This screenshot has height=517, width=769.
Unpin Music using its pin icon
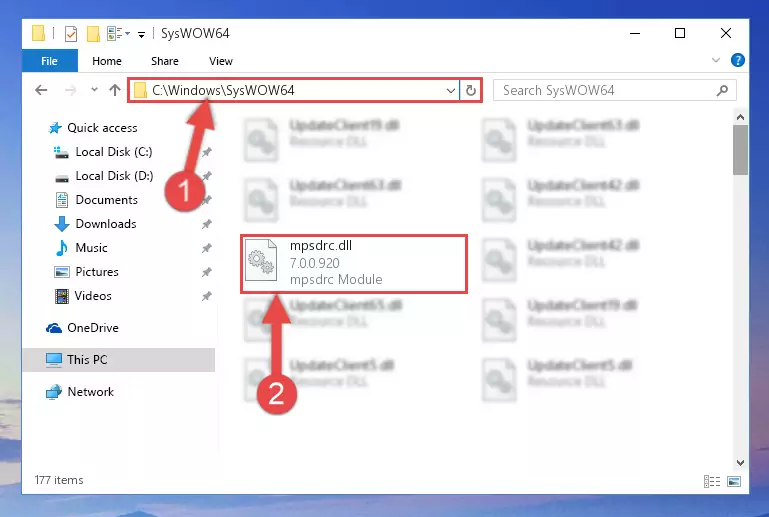(x=206, y=248)
